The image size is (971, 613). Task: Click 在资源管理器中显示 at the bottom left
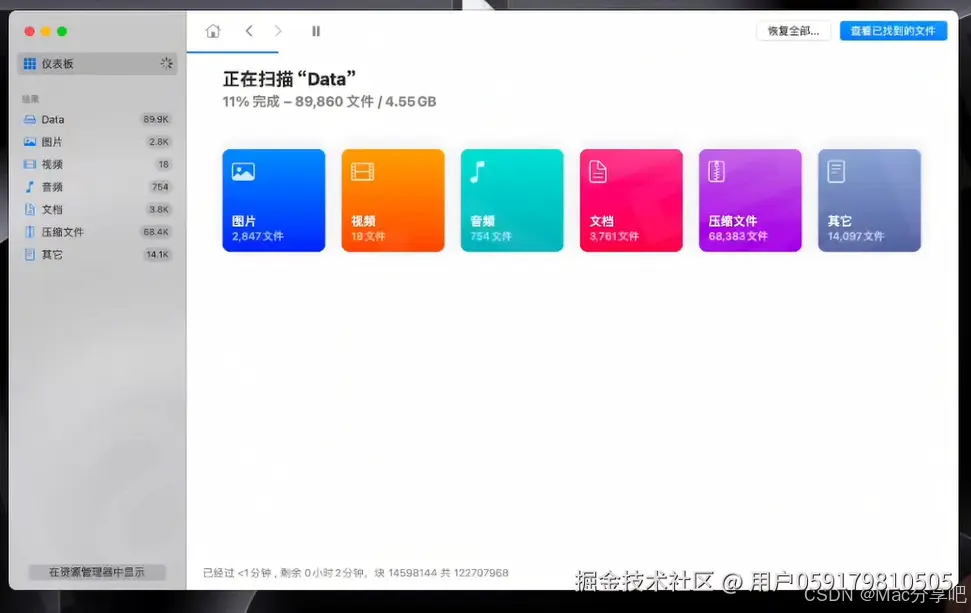coord(95,572)
